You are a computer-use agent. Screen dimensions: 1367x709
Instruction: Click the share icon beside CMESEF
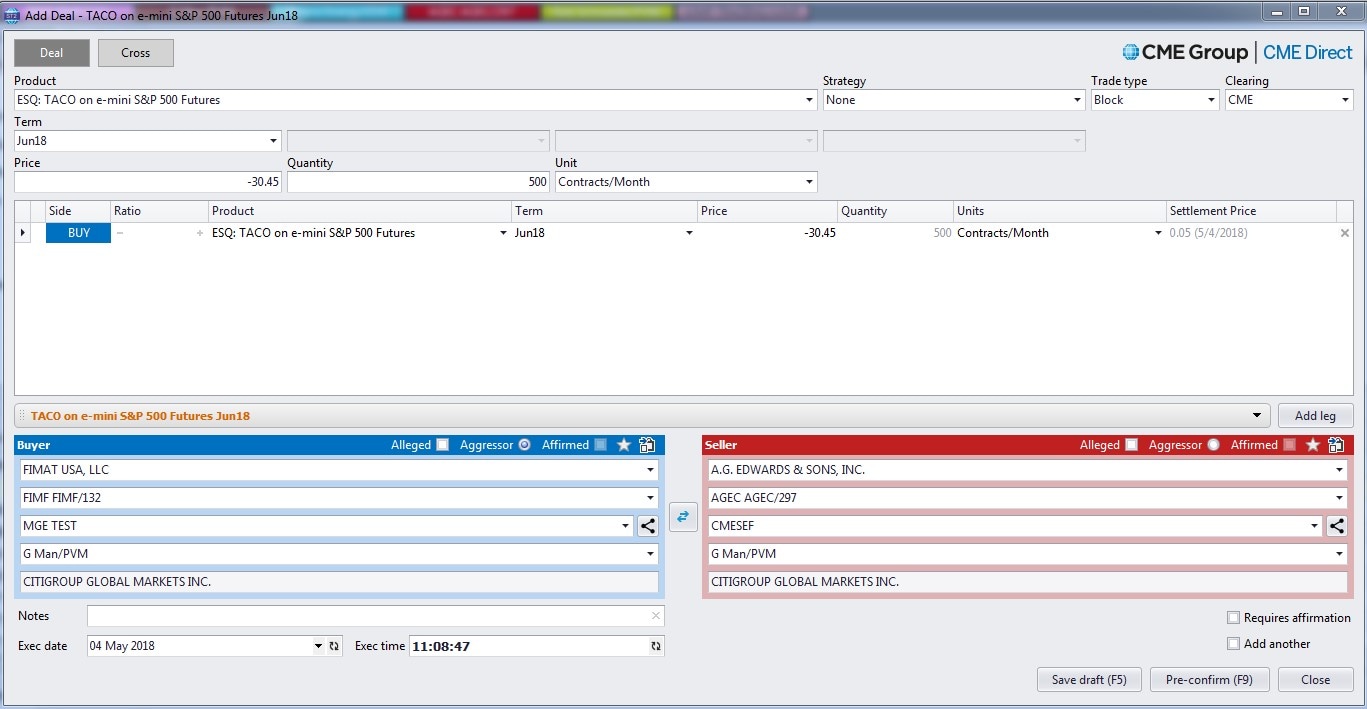point(1336,526)
